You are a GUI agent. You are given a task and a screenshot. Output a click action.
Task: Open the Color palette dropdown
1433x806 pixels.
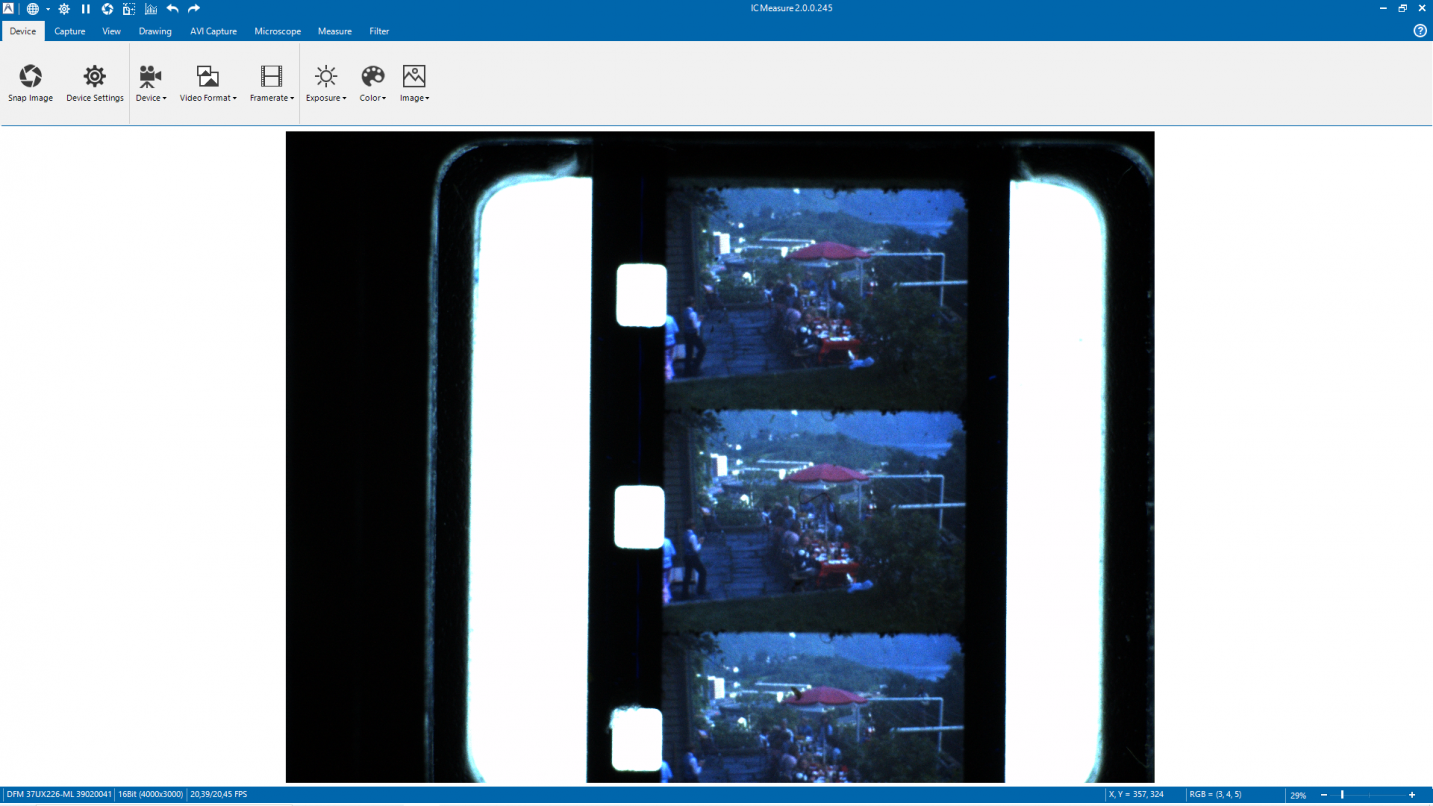click(373, 84)
